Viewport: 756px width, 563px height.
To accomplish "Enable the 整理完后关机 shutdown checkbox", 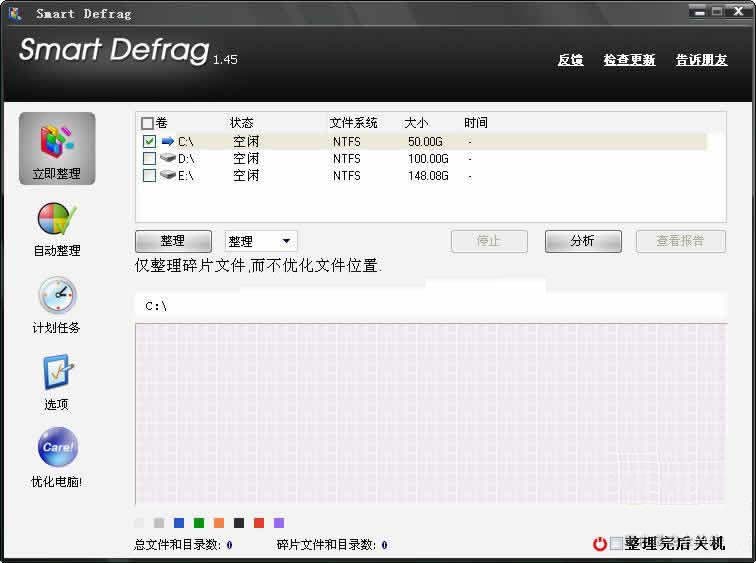I will pos(617,544).
